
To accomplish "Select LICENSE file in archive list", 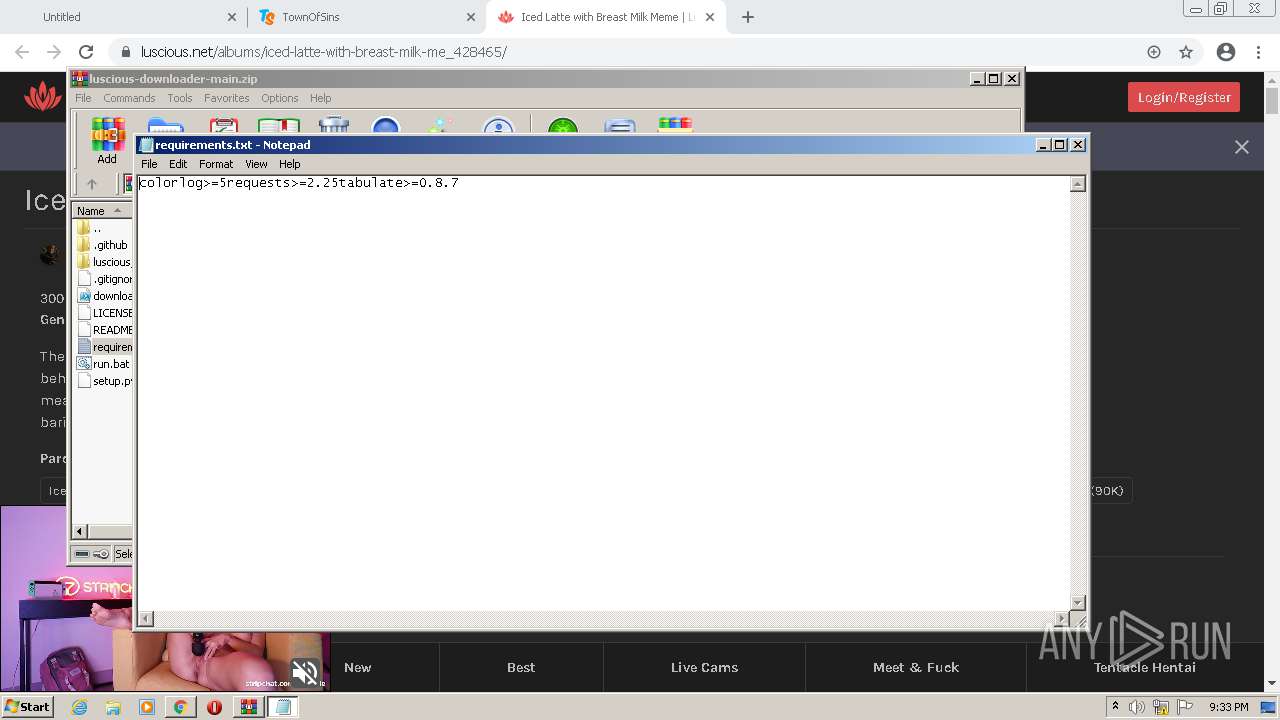I will coord(104,313).
